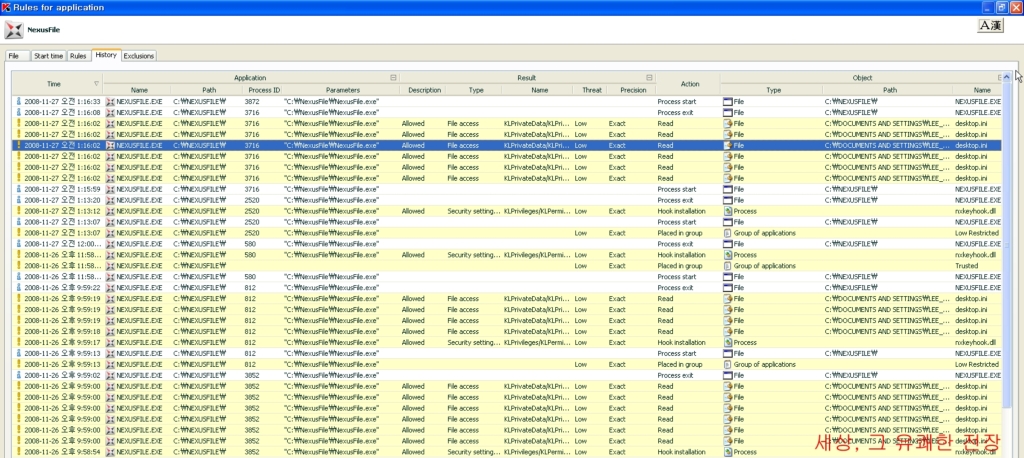Click 'Security setting...' in 9:59:17 row
This screenshot has width=1024, height=458.
click(473, 342)
